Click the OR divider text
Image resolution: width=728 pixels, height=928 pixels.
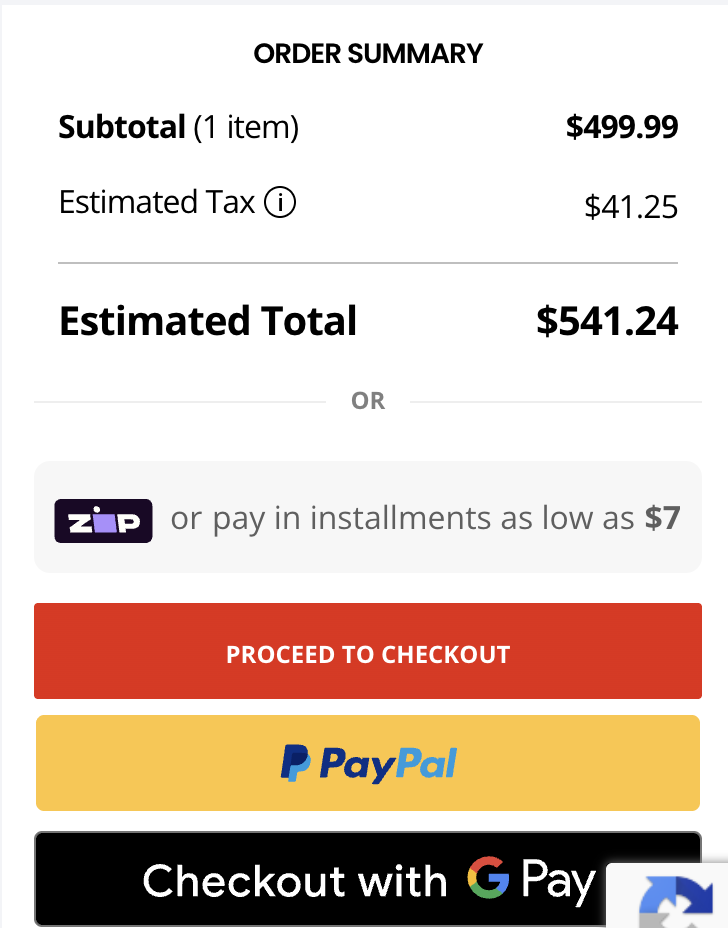point(368,401)
